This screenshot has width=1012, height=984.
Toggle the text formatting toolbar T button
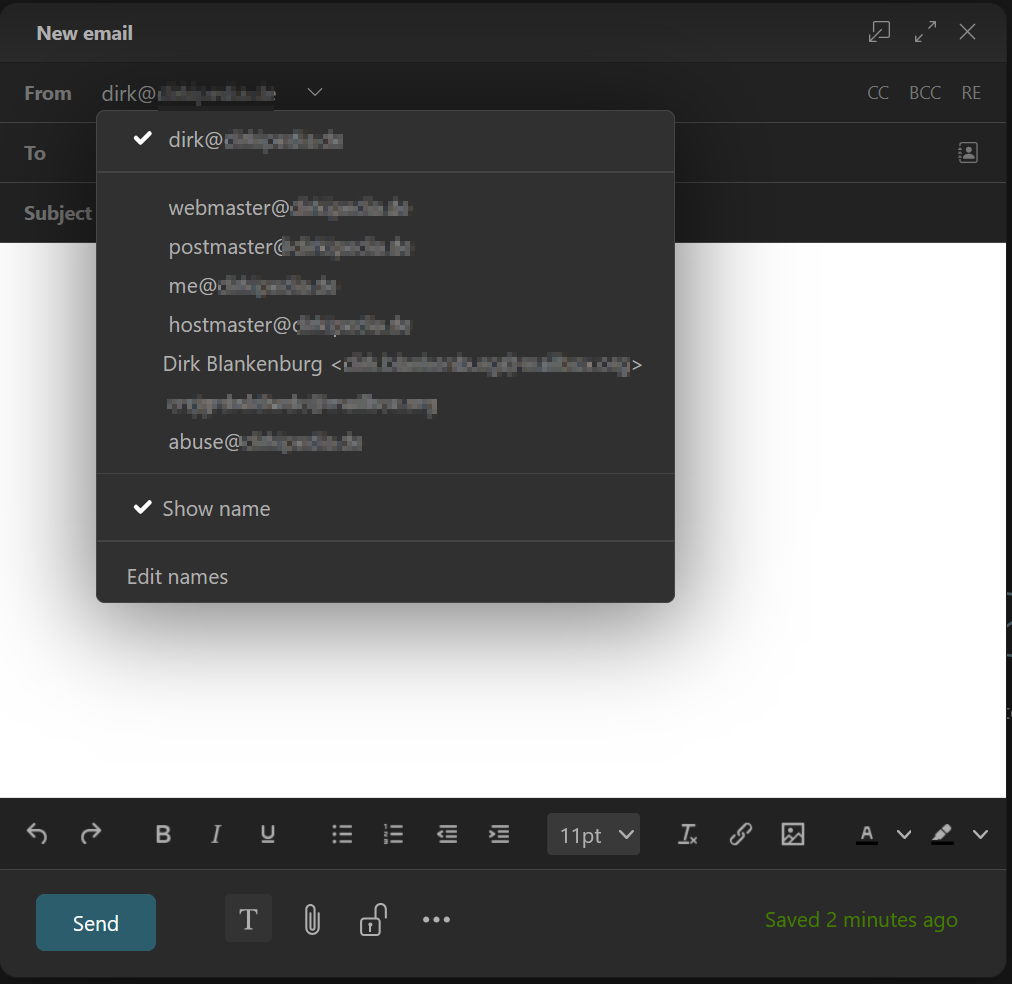tap(248, 919)
